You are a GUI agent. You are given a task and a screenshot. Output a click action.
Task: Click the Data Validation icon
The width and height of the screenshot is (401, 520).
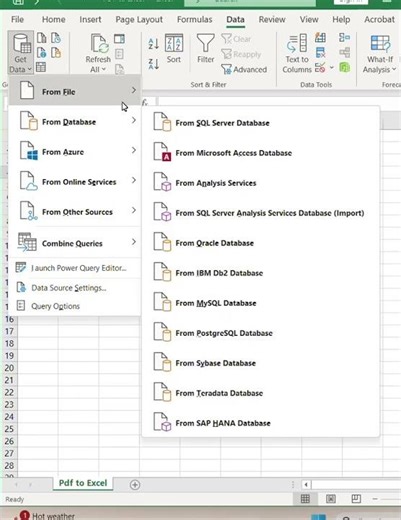(x=320, y=67)
